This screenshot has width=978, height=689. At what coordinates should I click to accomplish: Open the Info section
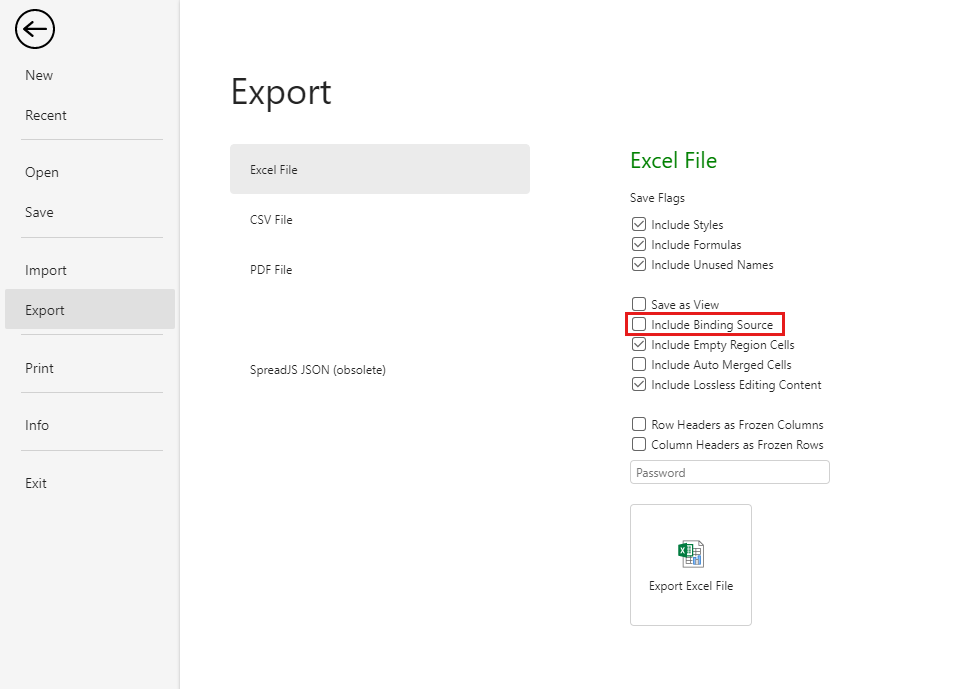pos(90,425)
